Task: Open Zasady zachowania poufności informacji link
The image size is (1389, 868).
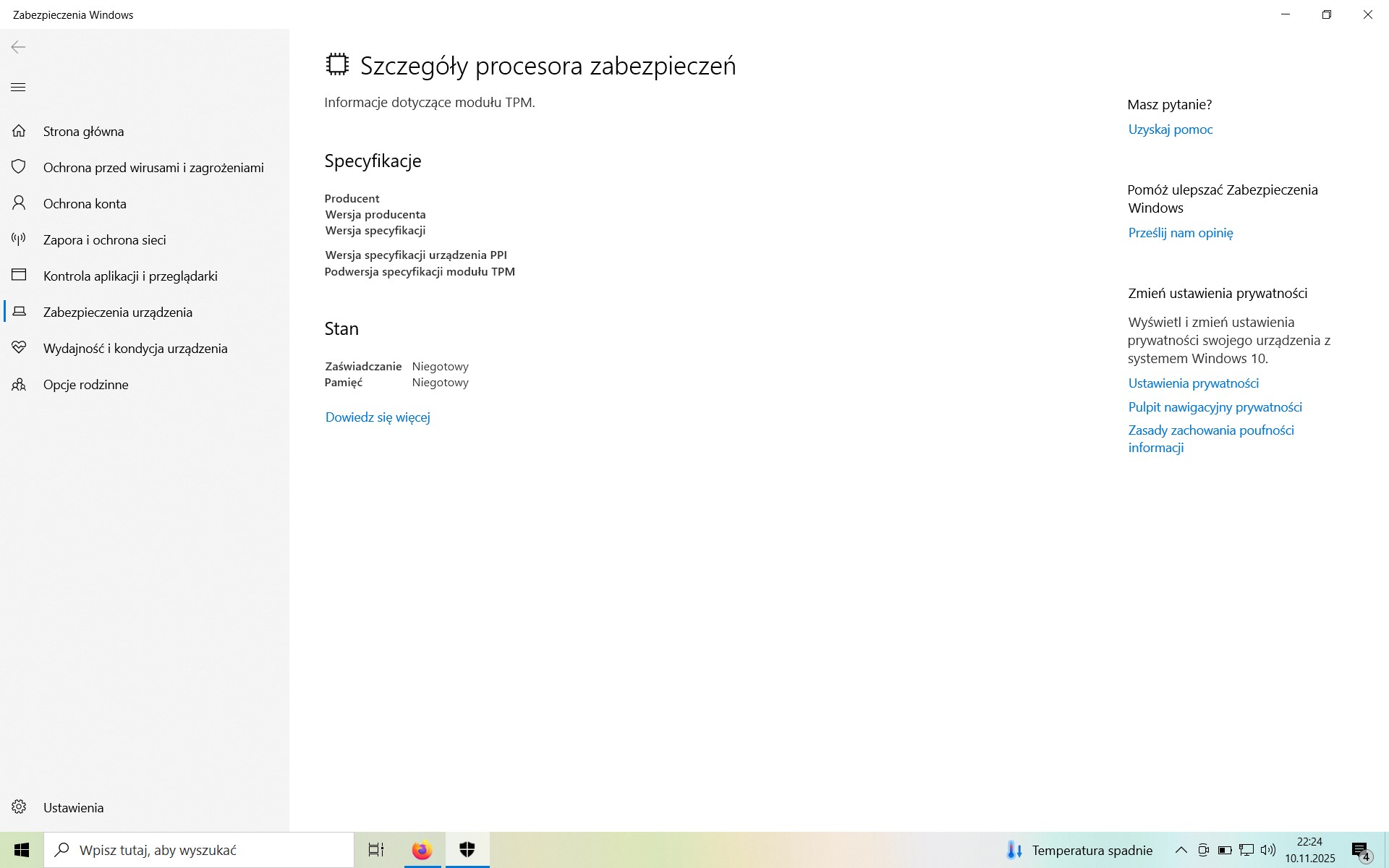Action: click(x=1210, y=438)
